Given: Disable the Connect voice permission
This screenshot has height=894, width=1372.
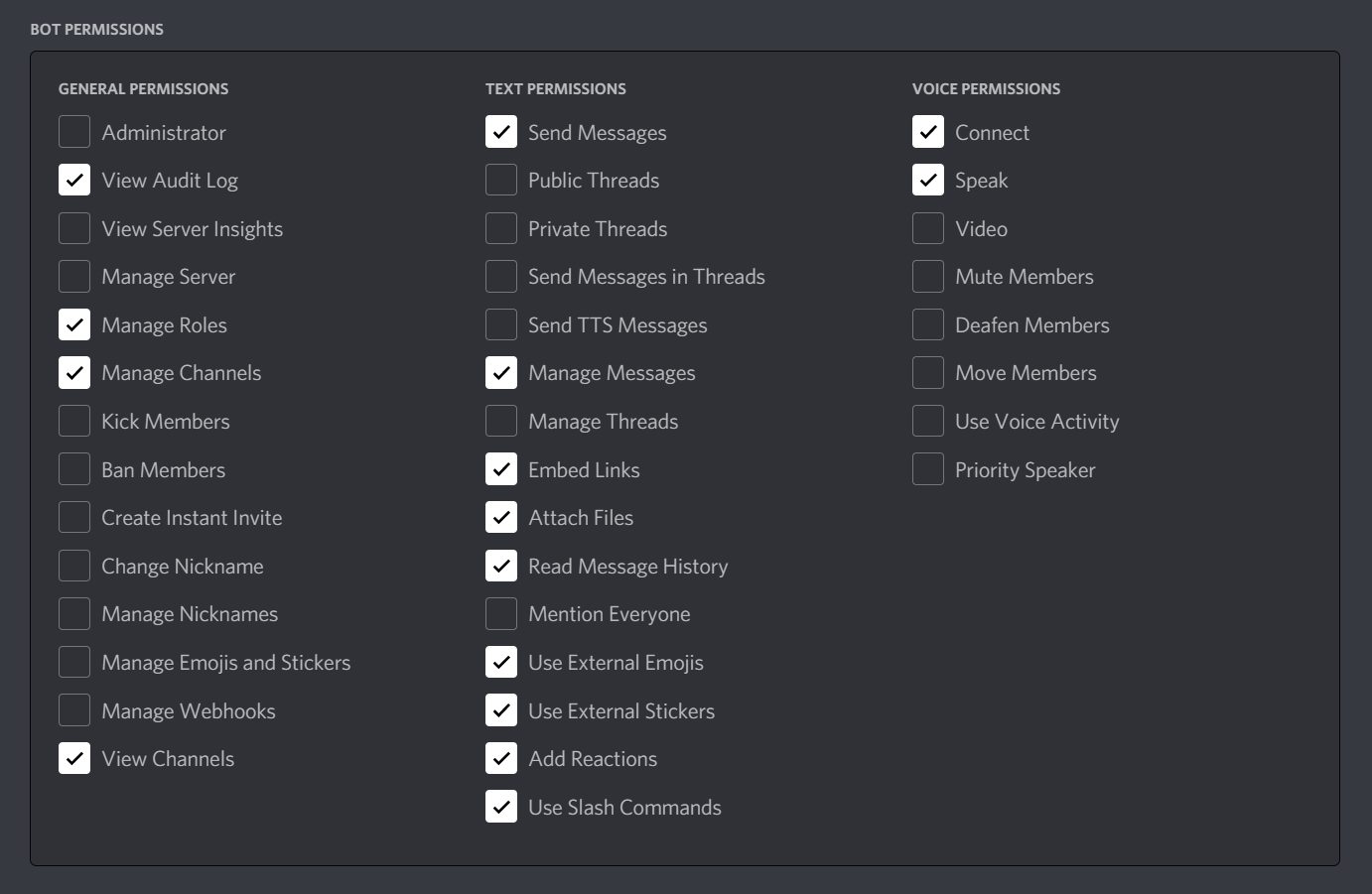Looking at the screenshot, I should [927, 131].
